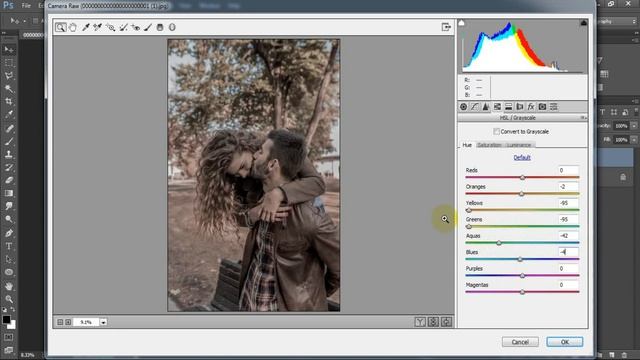
Task: Click the Yellows value input field
Action: point(568,203)
